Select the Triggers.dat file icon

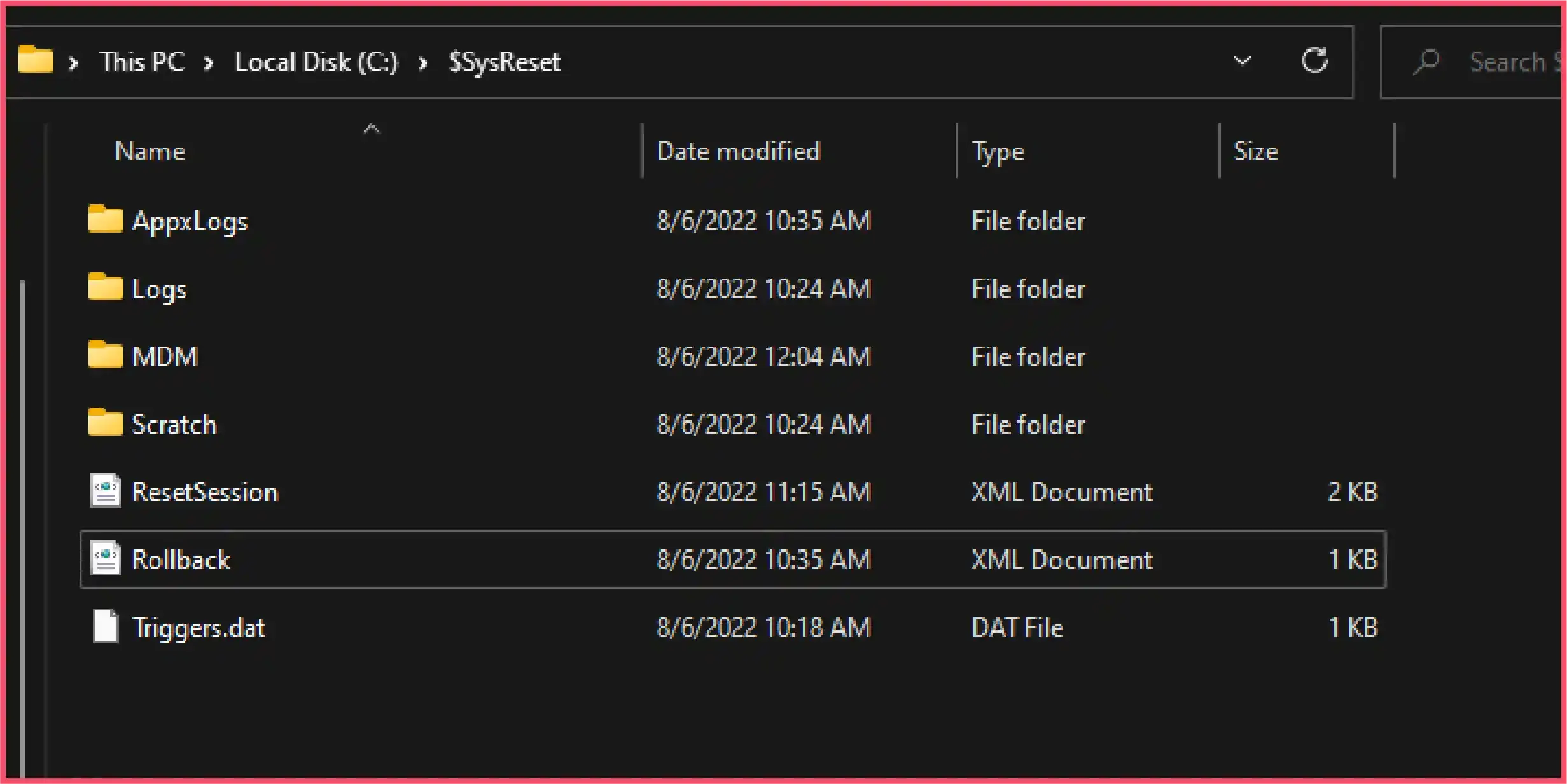(x=106, y=627)
